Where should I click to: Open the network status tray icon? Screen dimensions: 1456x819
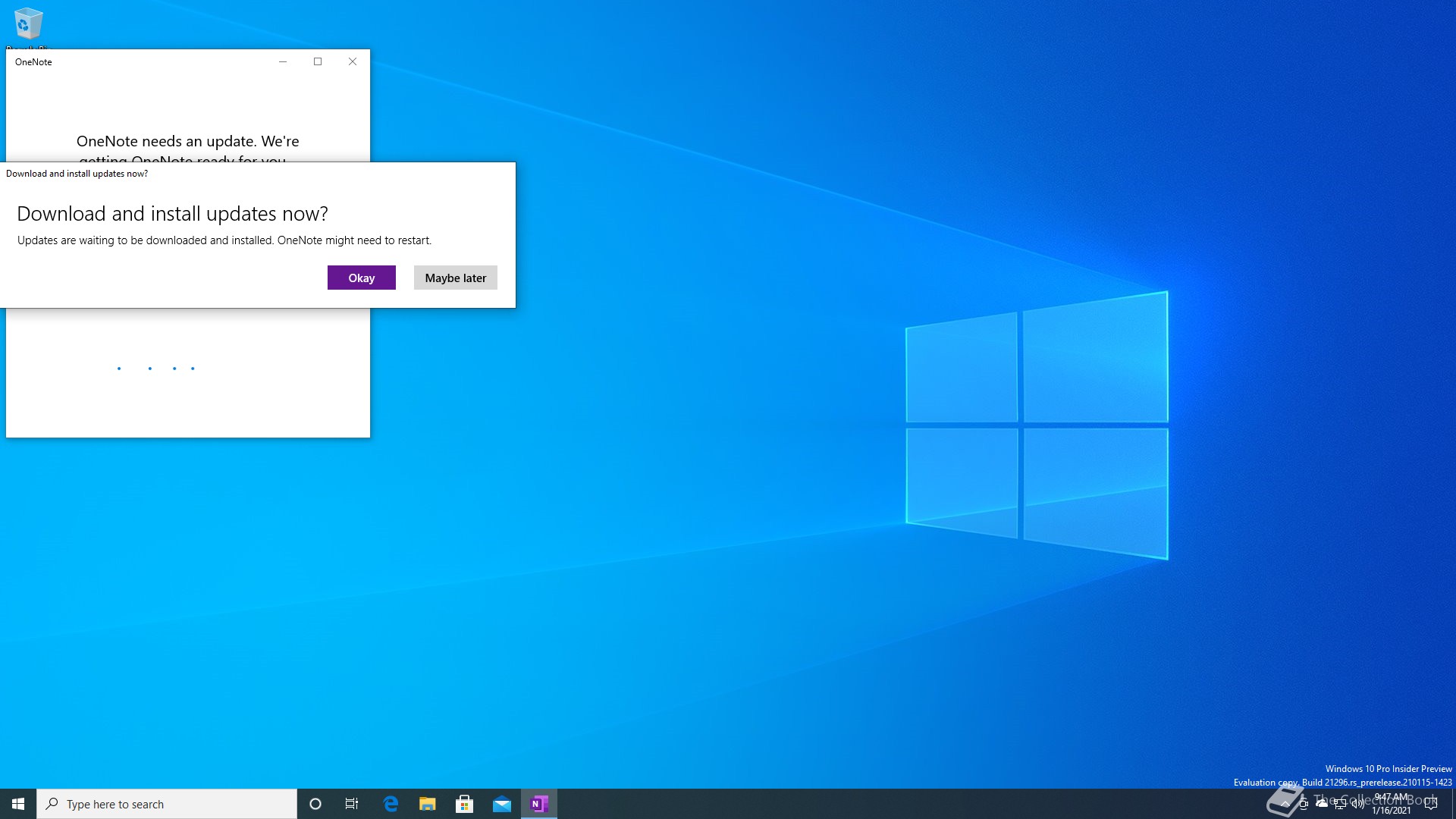tap(1340, 804)
